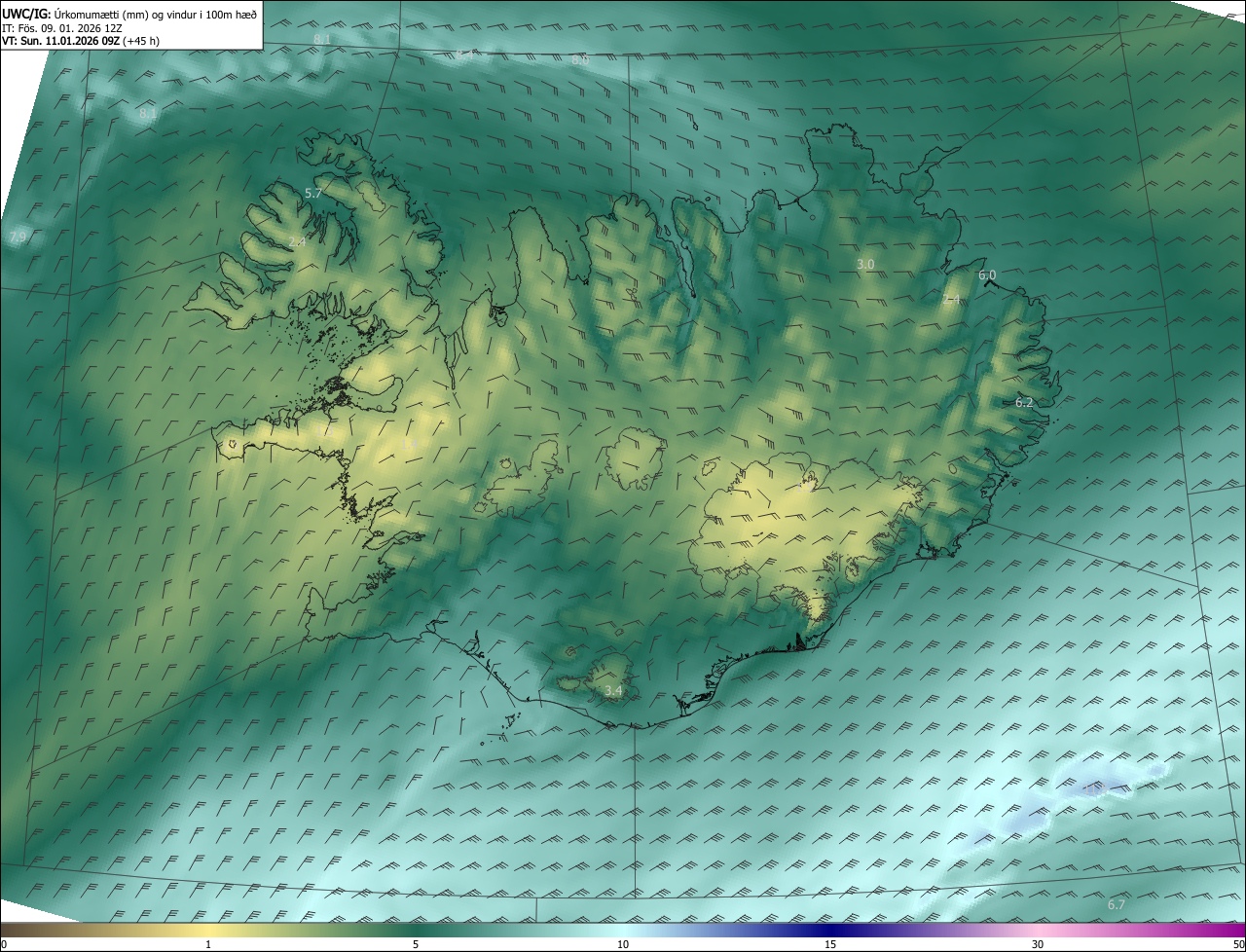
Task: Click the 'UWC/IG:' title text
Action: 26,14
